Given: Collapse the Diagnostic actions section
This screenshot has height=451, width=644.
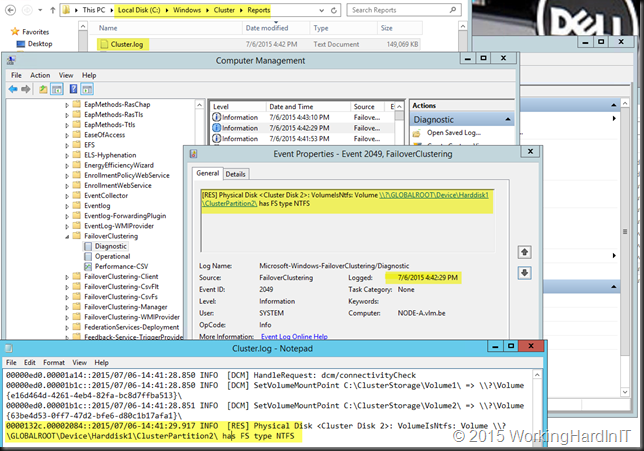Looking at the screenshot, I should (508, 120).
